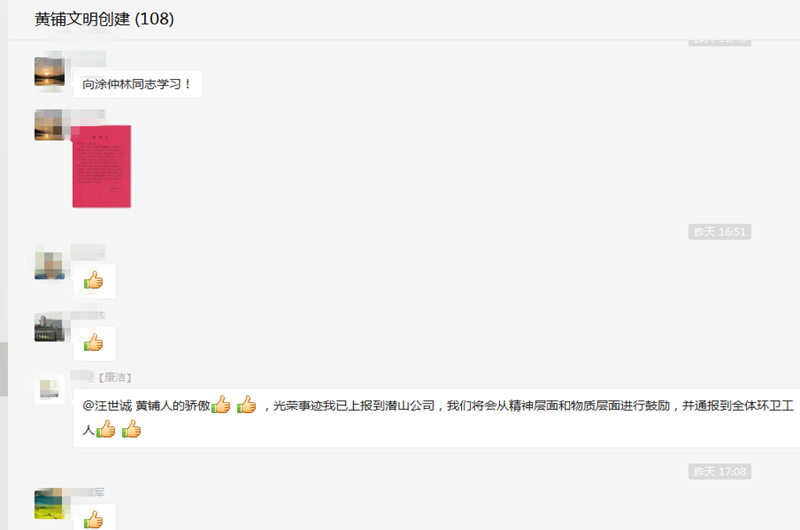Click the avatar of the 康洁 member

(49, 389)
